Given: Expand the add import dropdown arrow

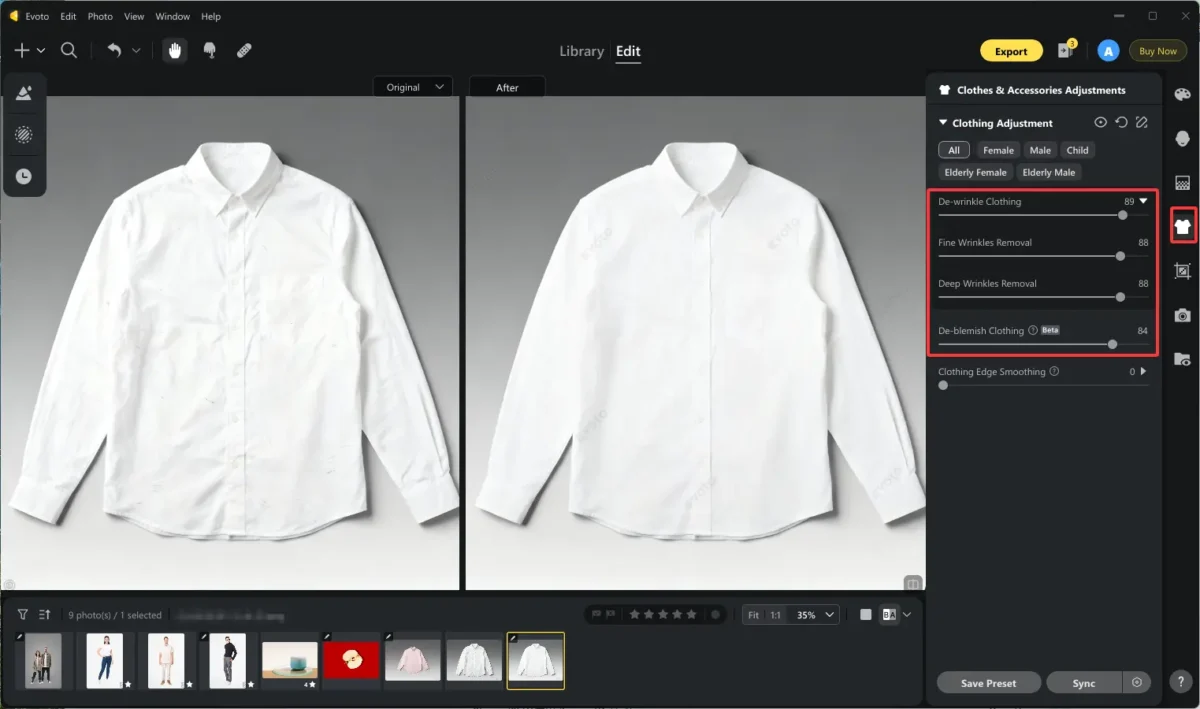Looking at the screenshot, I should [41, 51].
